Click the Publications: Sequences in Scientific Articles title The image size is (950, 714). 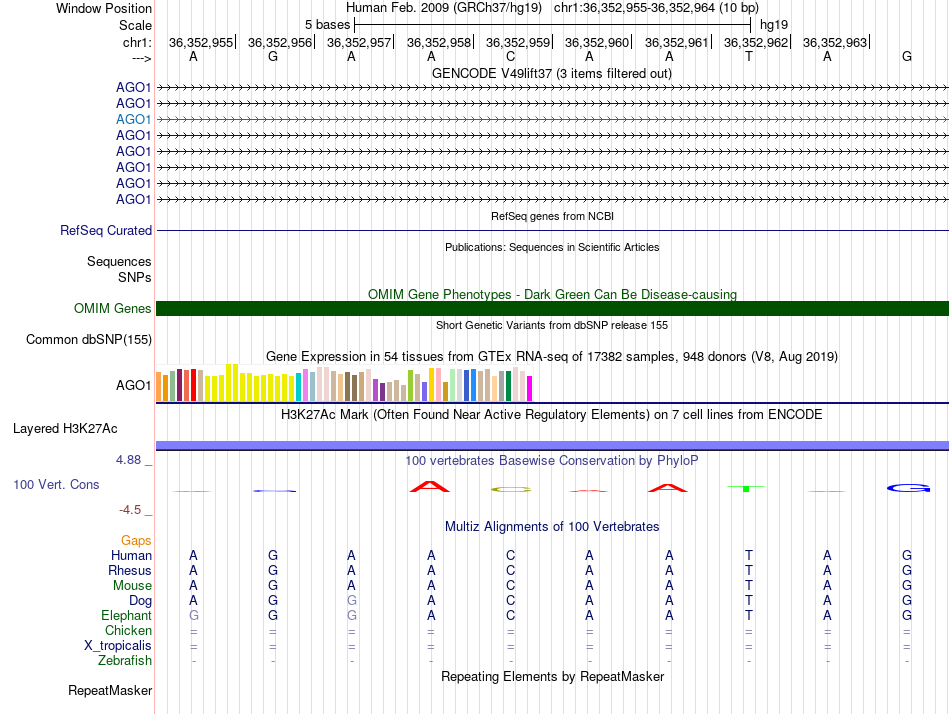pyautogui.click(x=552, y=247)
